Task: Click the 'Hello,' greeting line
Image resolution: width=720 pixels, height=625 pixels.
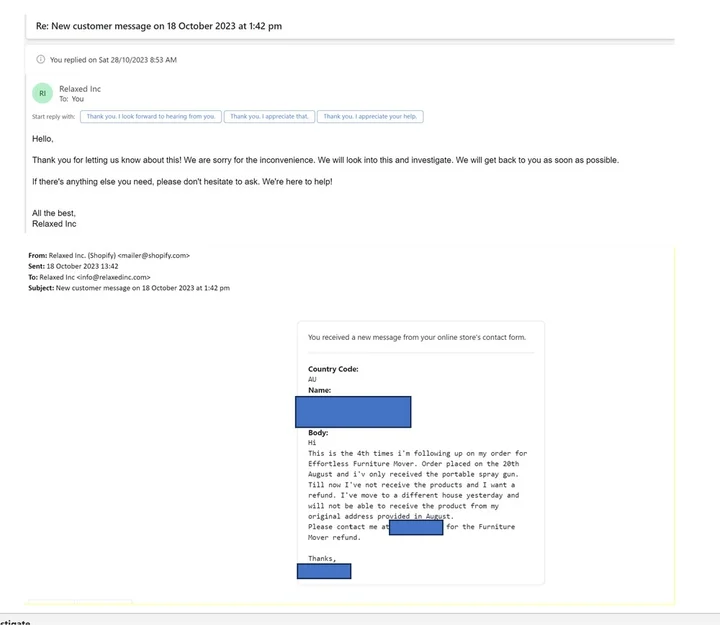Action: (43, 139)
